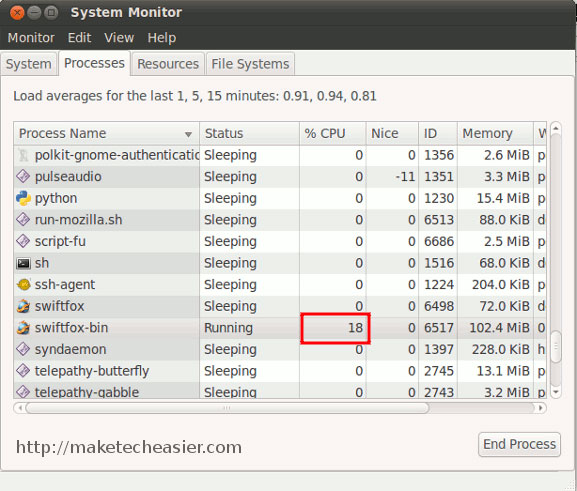The image size is (577, 491).
Task: Click the syndaemon process icon
Action: tap(23, 349)
